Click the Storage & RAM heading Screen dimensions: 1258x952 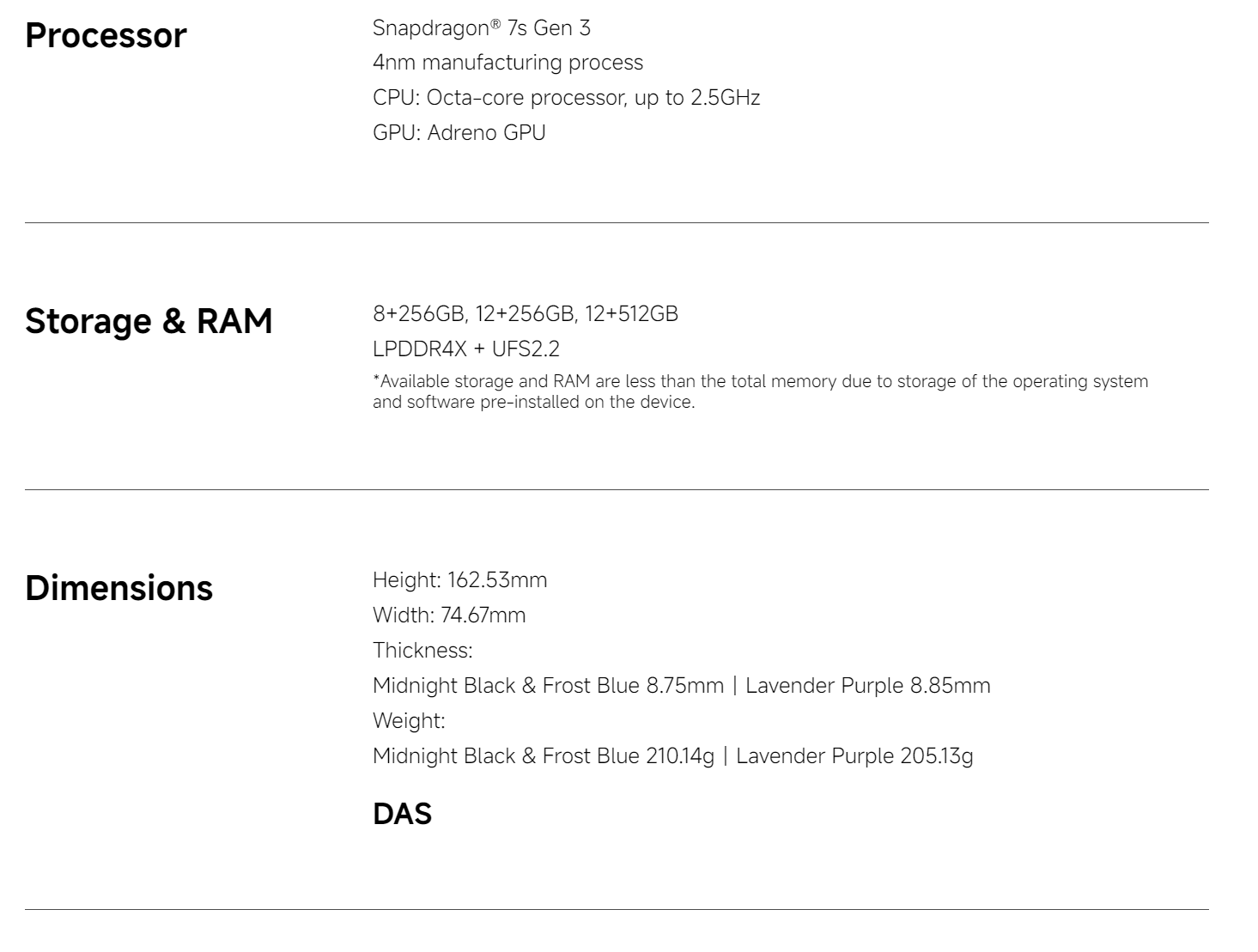(x=149, y=321)
